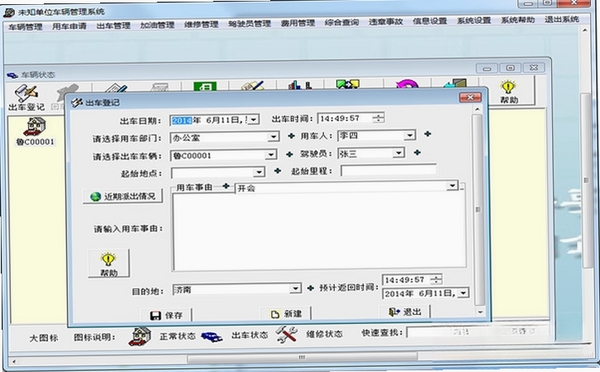Screen dimensions: 600x372
Task: Click plus icon next to 驾驶员 dropdown
Action: coord(417,152)
